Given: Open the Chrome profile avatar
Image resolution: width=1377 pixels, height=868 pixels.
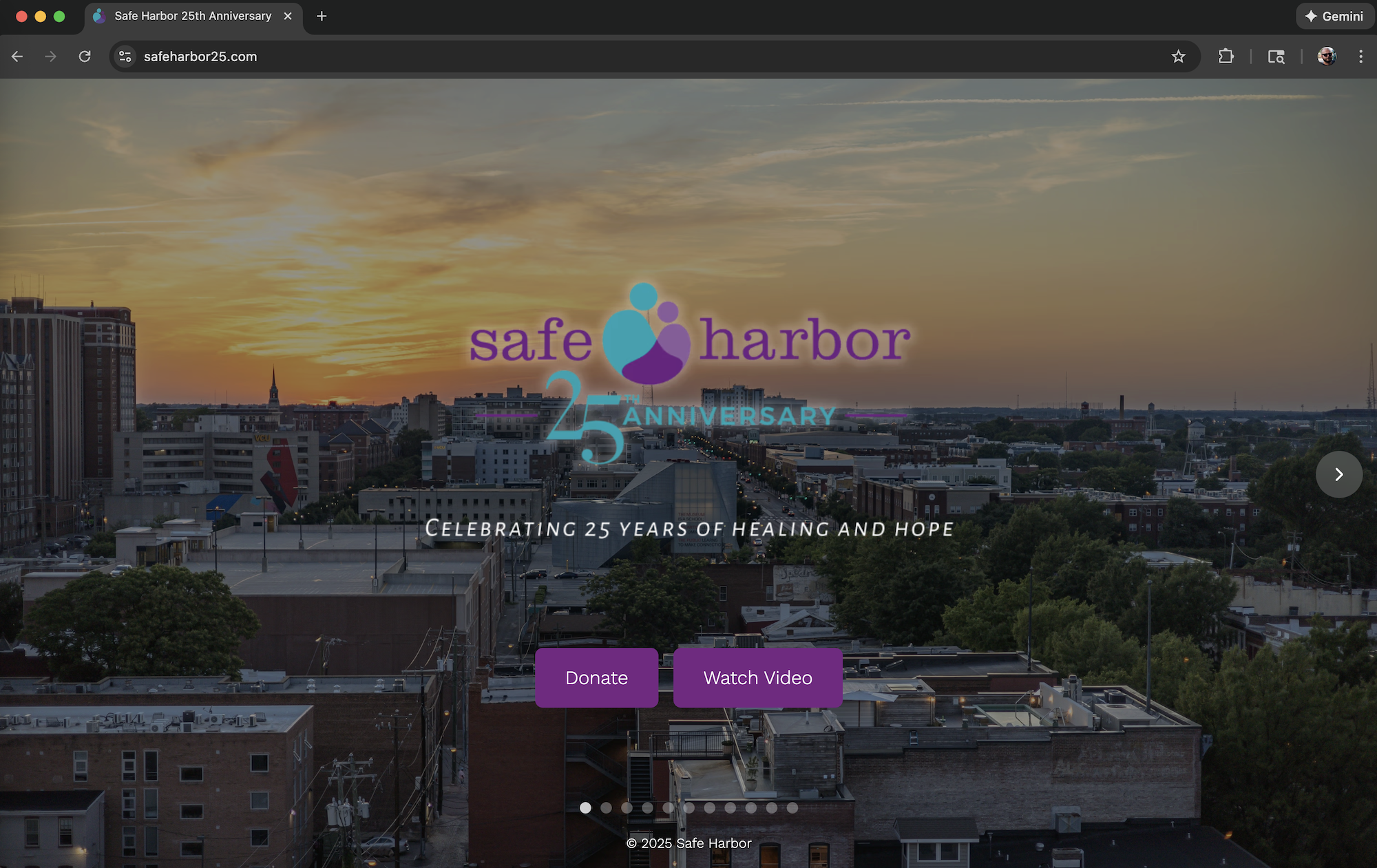Looking at the screenshot, I should (x=1326, y=56).
